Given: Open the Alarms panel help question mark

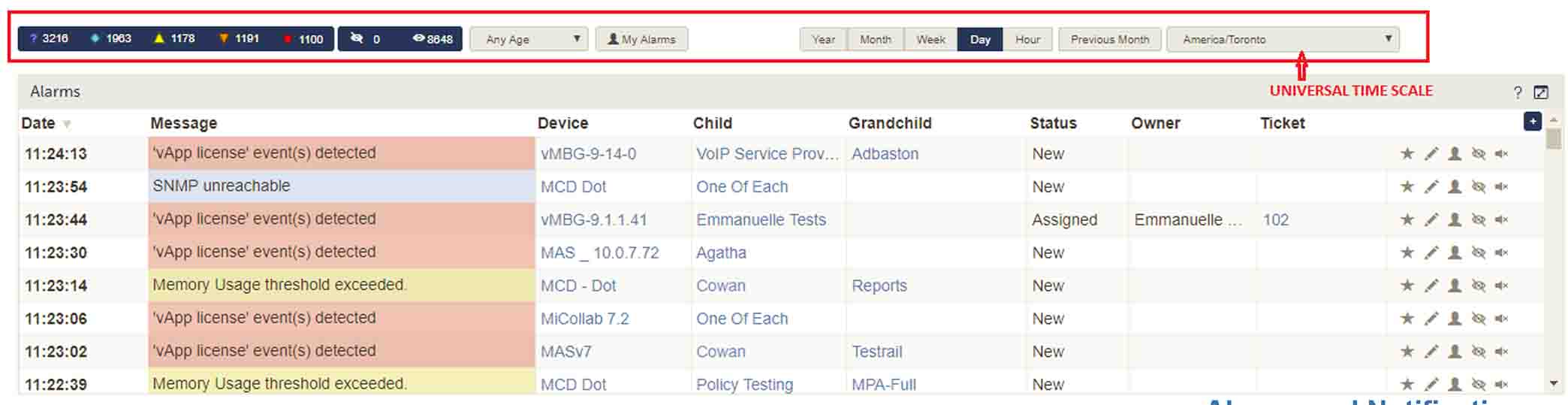Looking at the screenshot, I should click(x=1518, y=92).
